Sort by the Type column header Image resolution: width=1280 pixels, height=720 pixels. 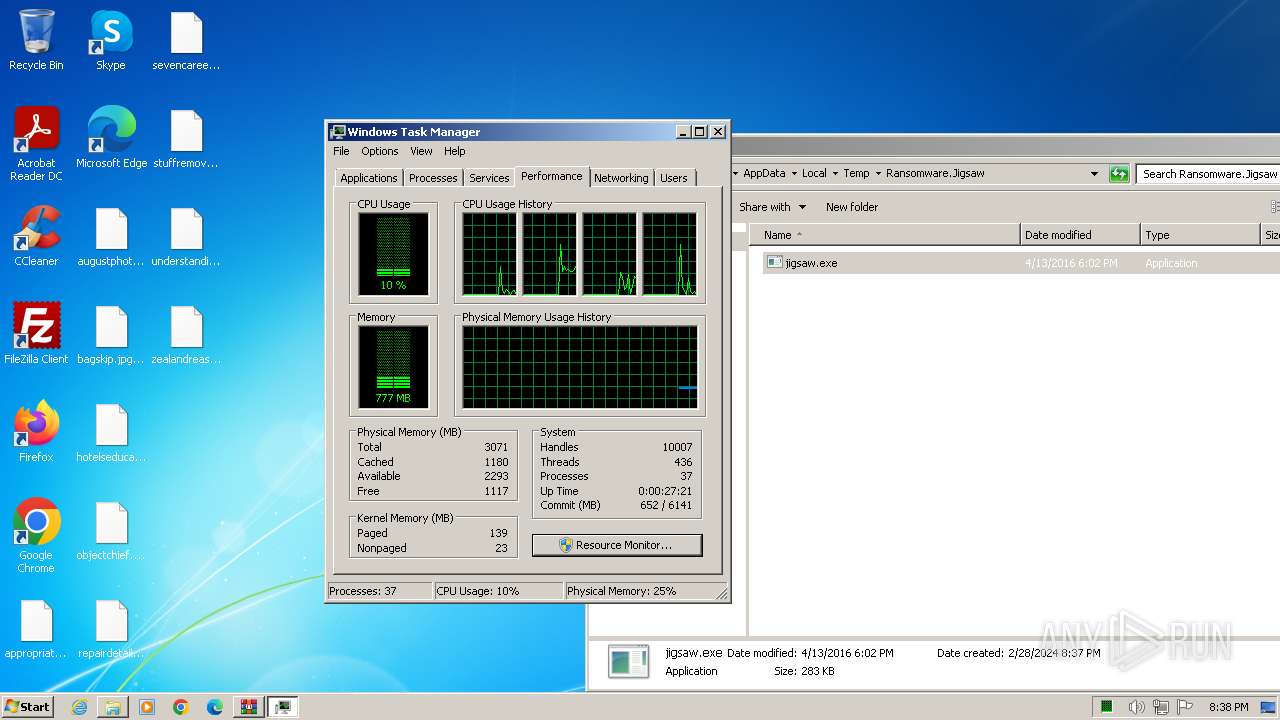point(1200,235)
